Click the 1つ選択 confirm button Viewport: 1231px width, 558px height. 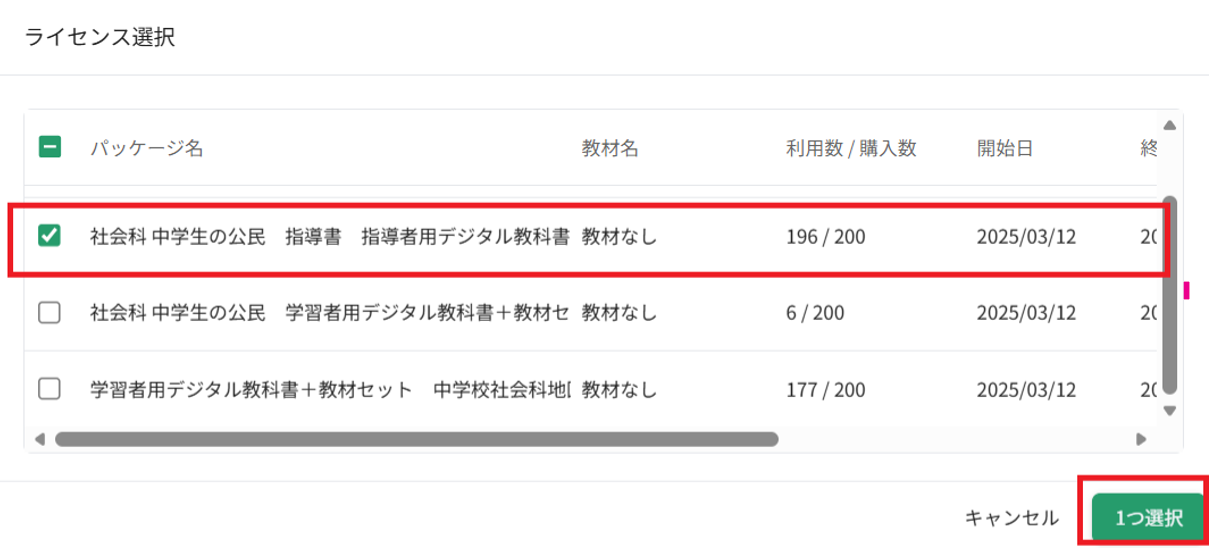tap(1148, 518)
